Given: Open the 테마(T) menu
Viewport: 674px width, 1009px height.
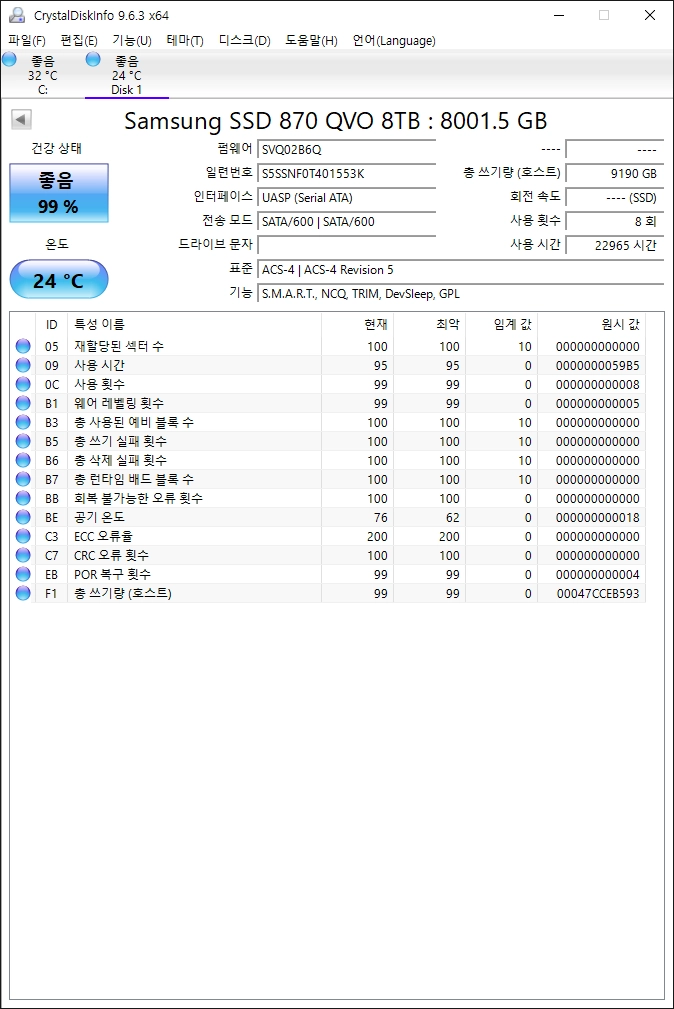Looking at the screenshot, I should coord(185,41).
